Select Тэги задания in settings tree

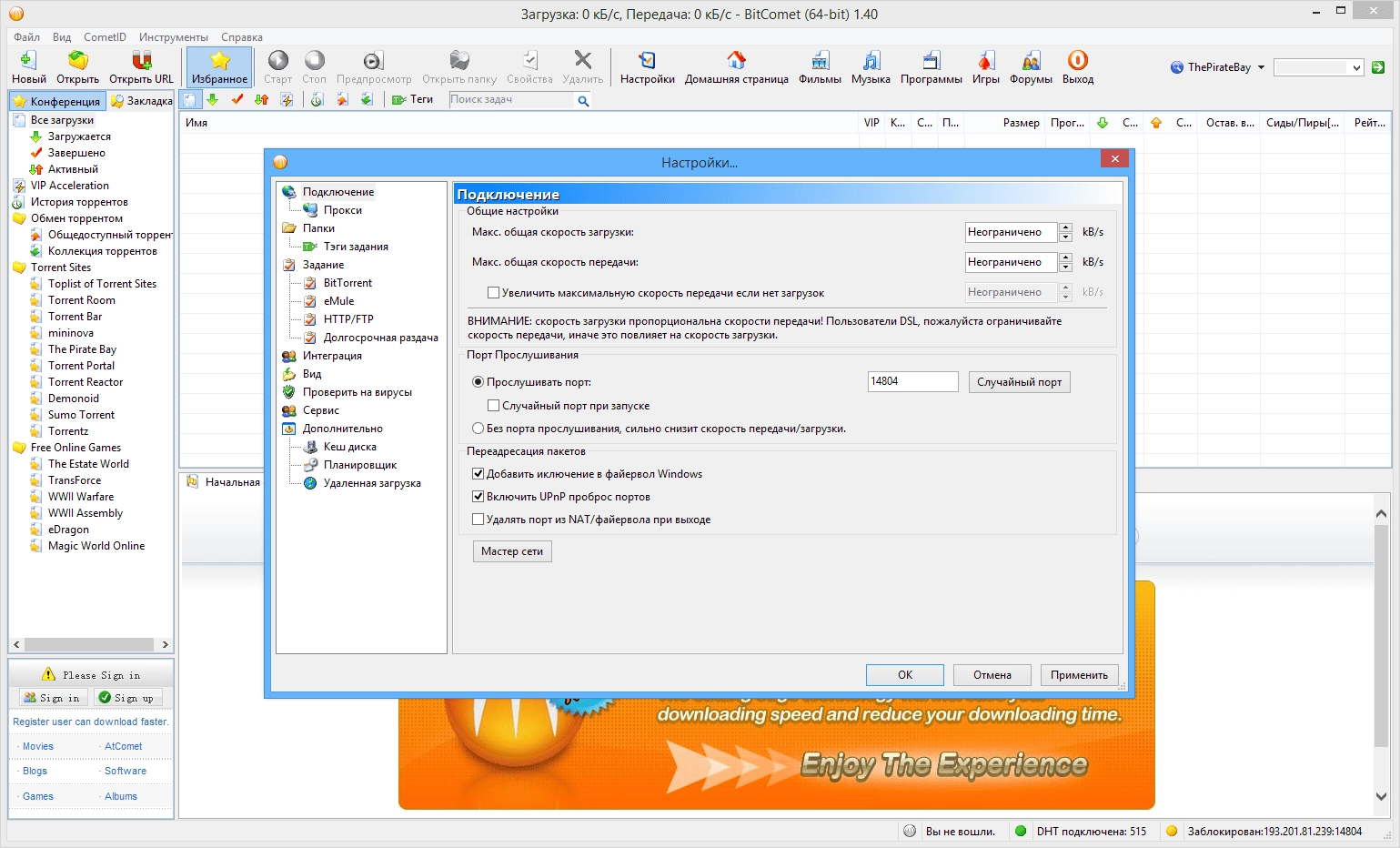coord(356,247)
